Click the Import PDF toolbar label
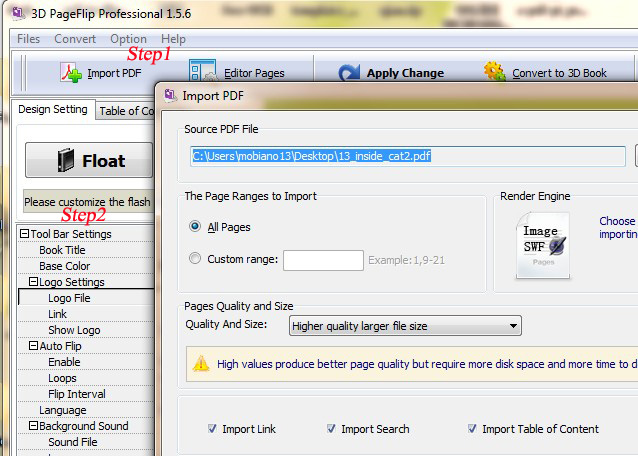This screenshot has width=638, height=456. (114, 73)
